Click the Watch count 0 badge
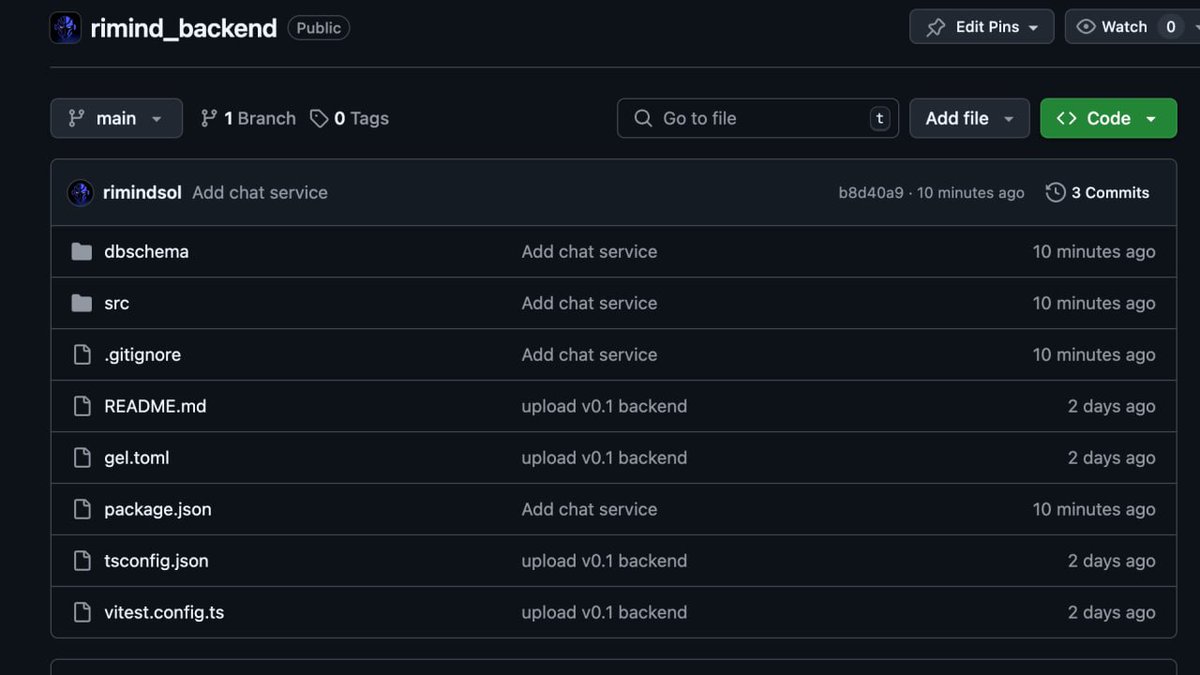 (1171, 27)
